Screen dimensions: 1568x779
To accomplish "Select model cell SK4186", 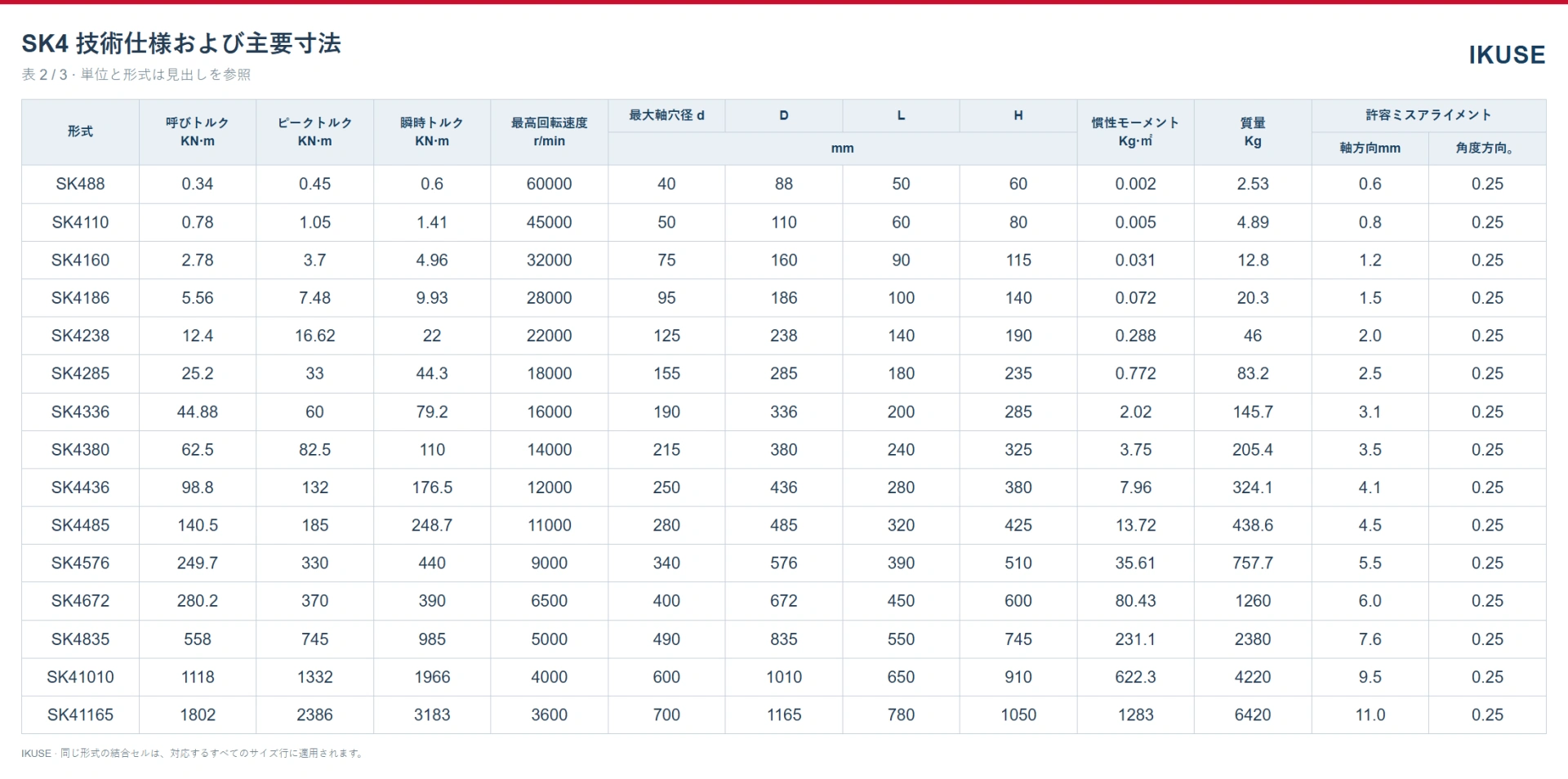I will 80,298.
